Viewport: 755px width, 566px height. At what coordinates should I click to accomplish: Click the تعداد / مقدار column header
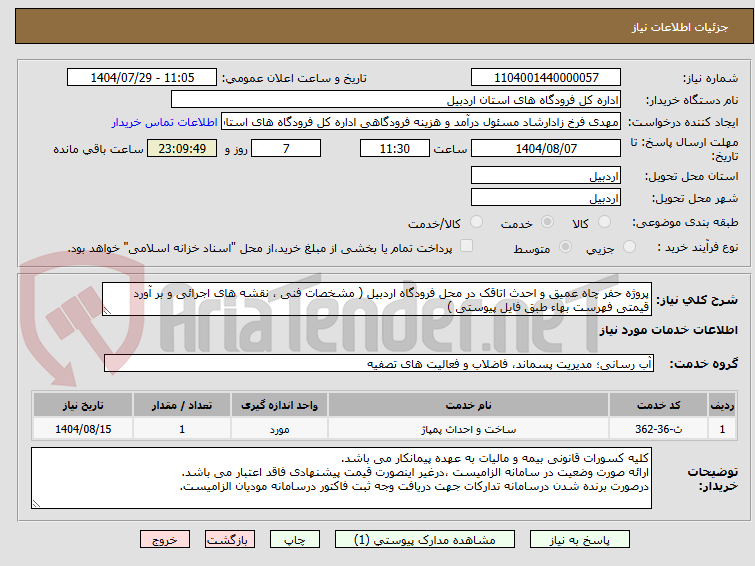coord(182,405)
